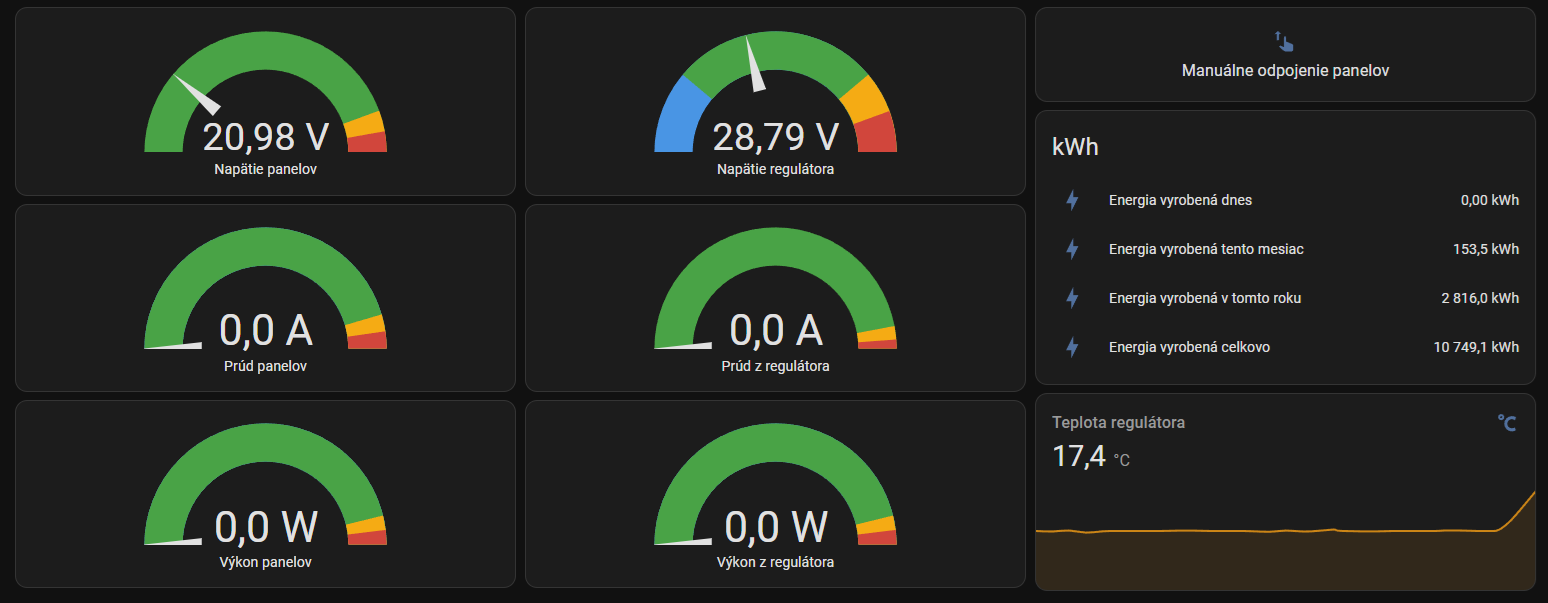1548x603 pixels.
Task: Open the Výkon z regulátora gauge details
Action: coord(775,494)
